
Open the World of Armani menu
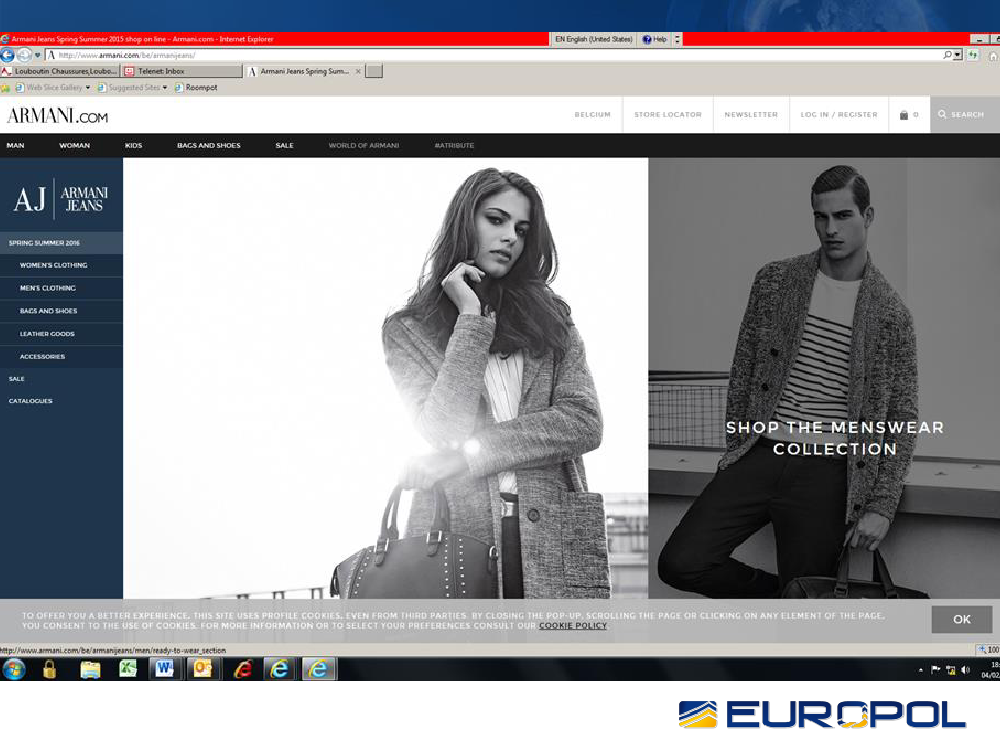tap(364, 145)
